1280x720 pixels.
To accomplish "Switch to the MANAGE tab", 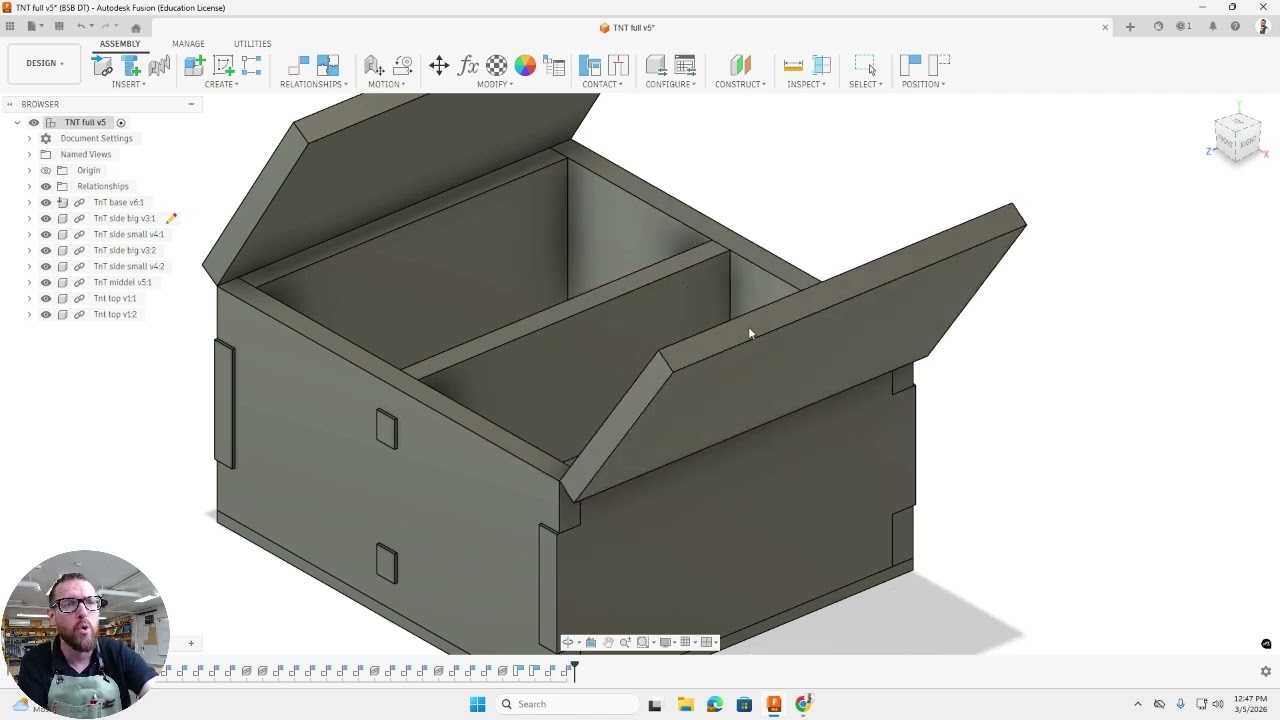I will coord(188,44).
